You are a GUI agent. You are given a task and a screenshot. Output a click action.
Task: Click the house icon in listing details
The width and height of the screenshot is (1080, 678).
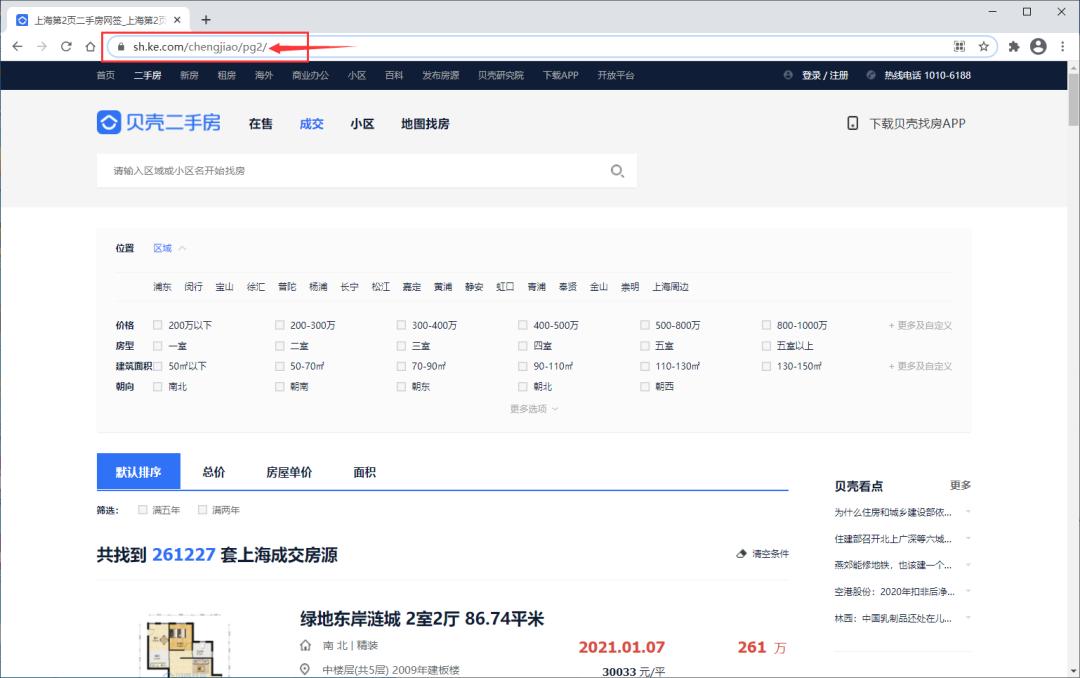(x=305, y=646)
